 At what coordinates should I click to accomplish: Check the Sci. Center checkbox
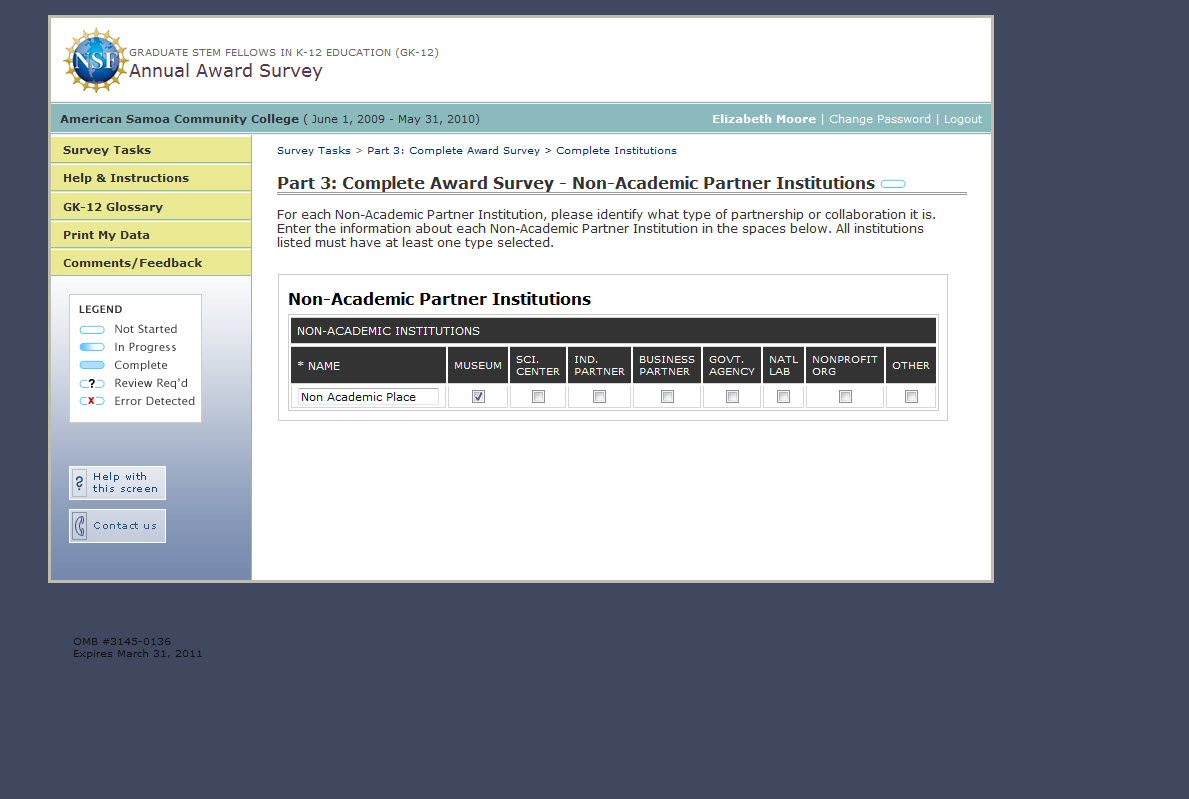(538, 396)
